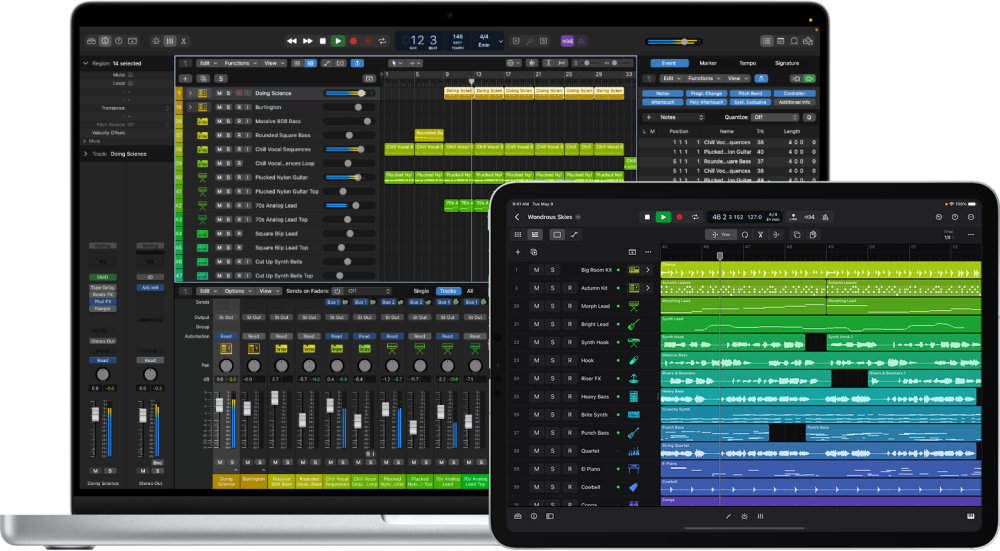The width and height of the screenshot is (1000, 551).
Task: Stop playback on the iPad transport
Action: tap(647, 217)
